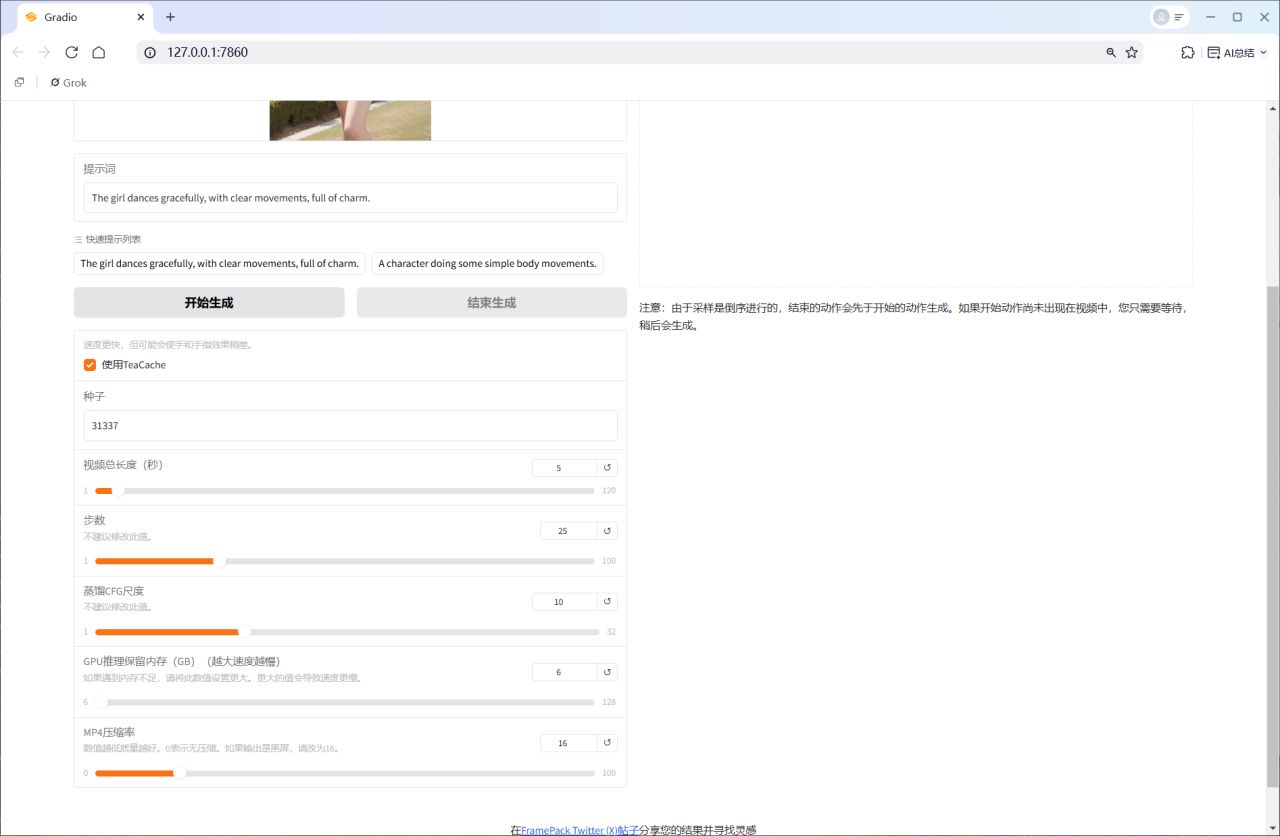Click the video length number box
Screen dimensions: 1280x836
(x=564, y=468)
